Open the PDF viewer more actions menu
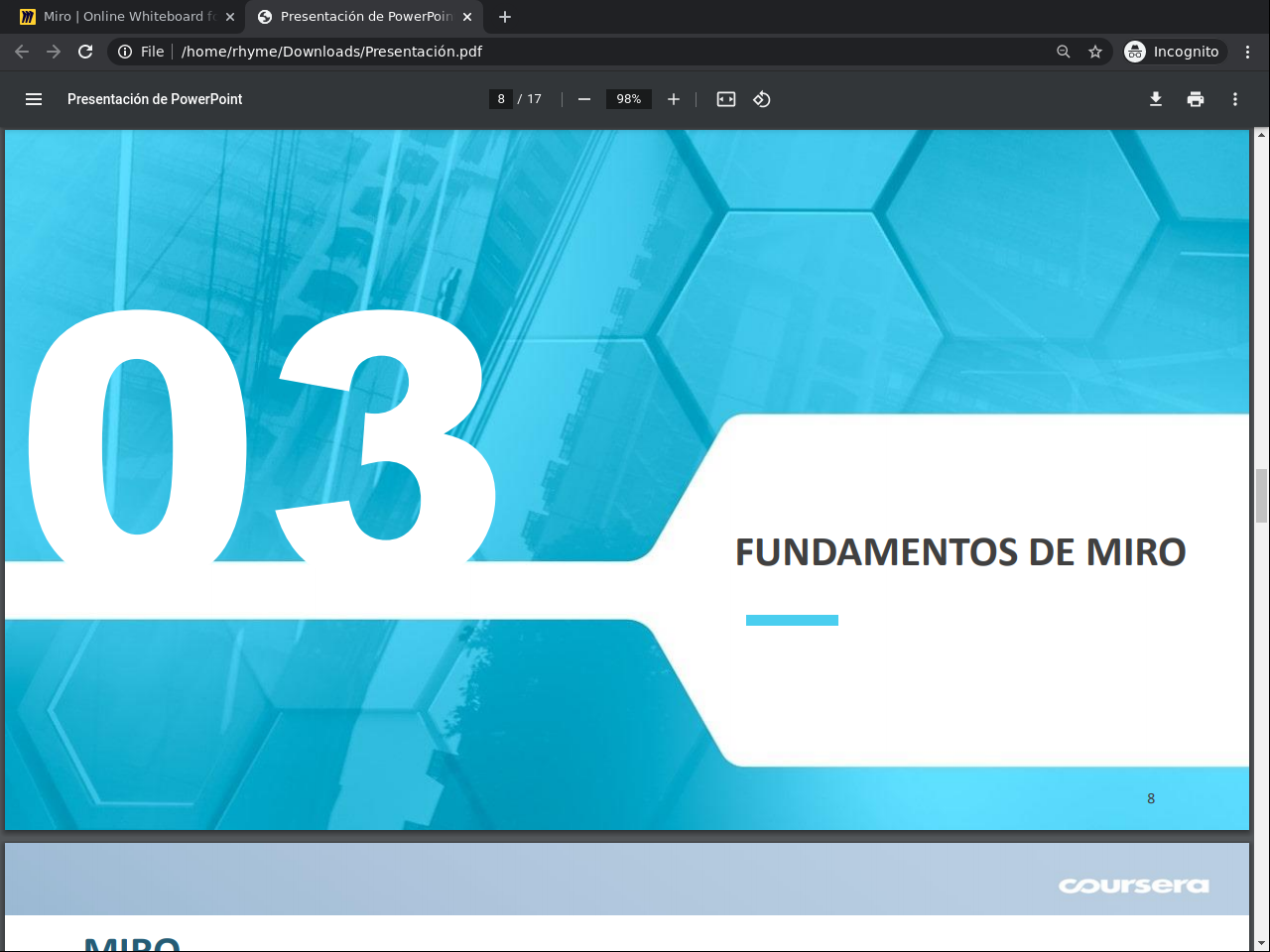 [1235, 99]
